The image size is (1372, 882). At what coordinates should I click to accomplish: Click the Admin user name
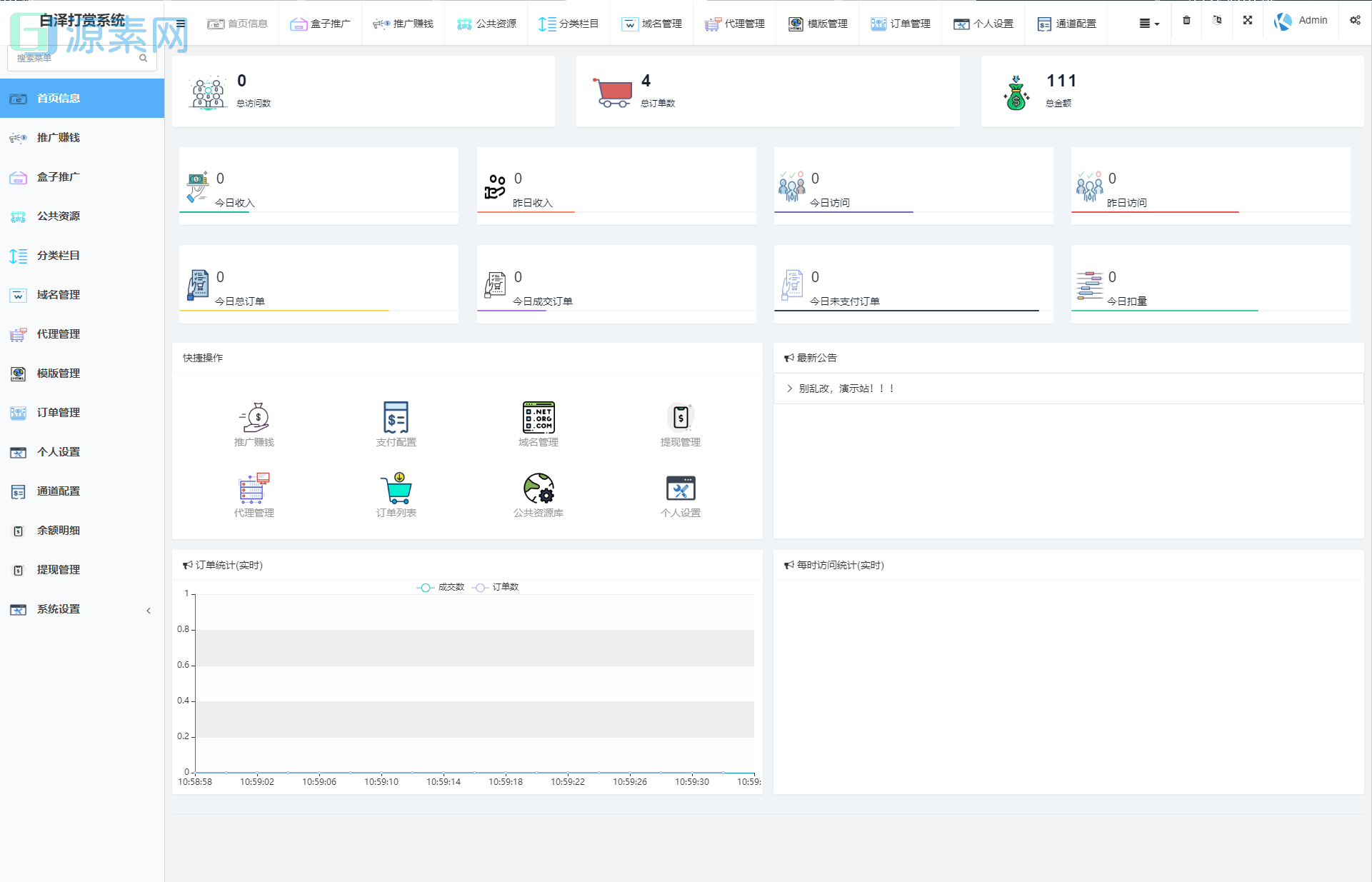[x=1312, y=21]
